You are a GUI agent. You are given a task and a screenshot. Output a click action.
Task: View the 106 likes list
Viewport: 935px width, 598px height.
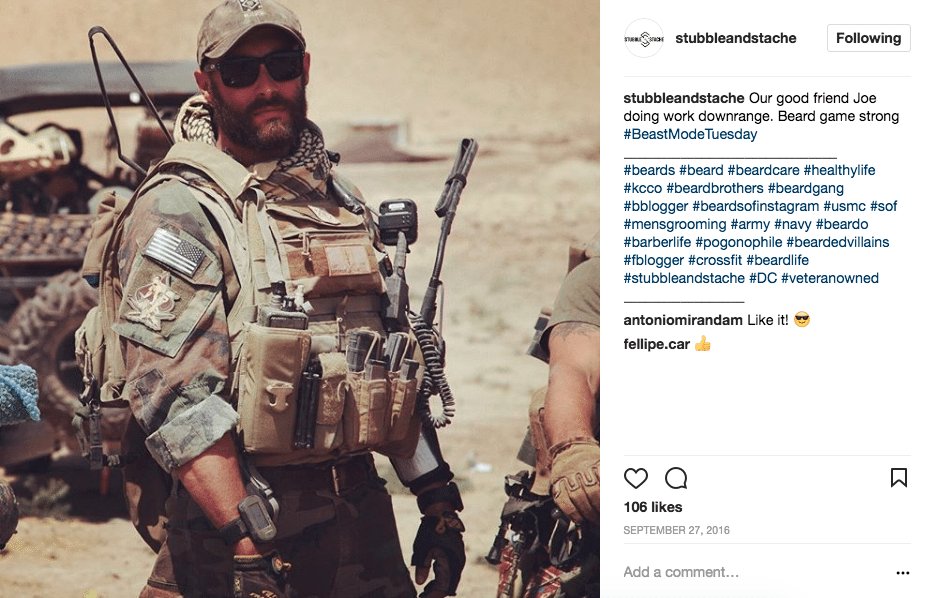(653, 507)
